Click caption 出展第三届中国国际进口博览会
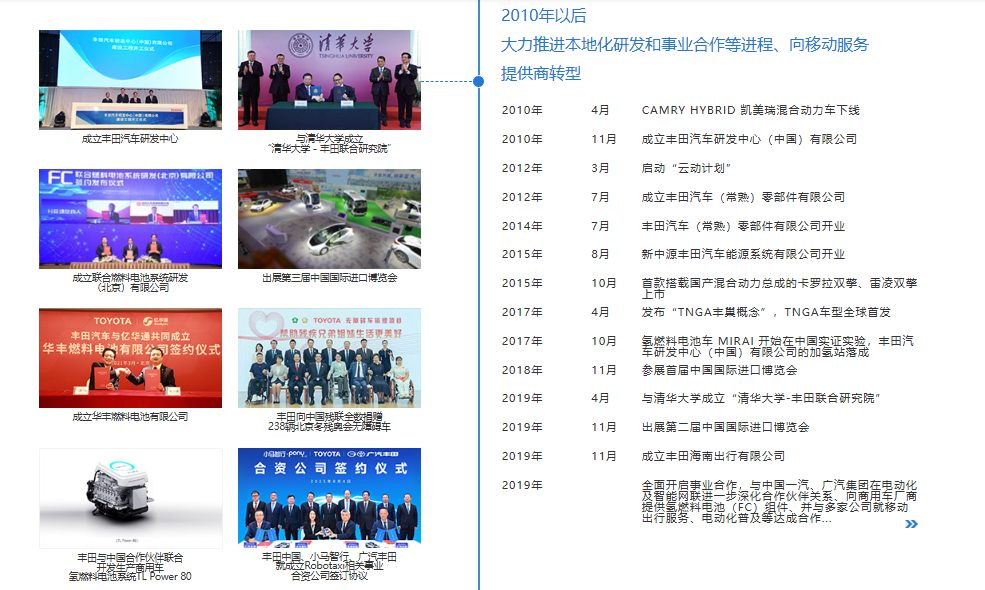This screenshot has width=985, height=590. click(329, 278)
